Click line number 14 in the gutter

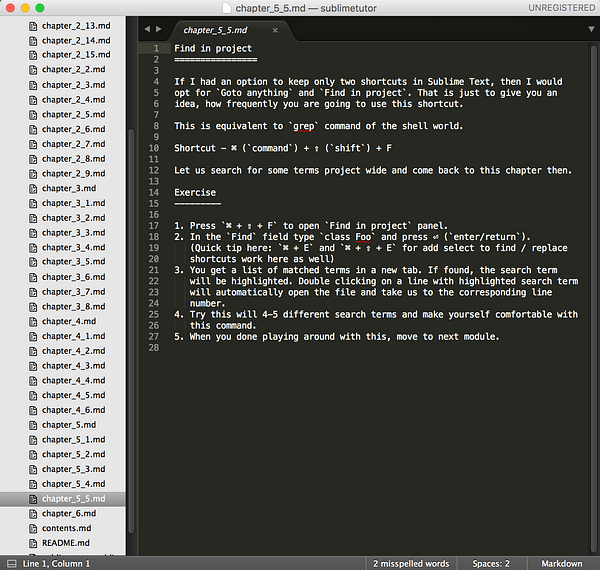click(x=154, y=192)
